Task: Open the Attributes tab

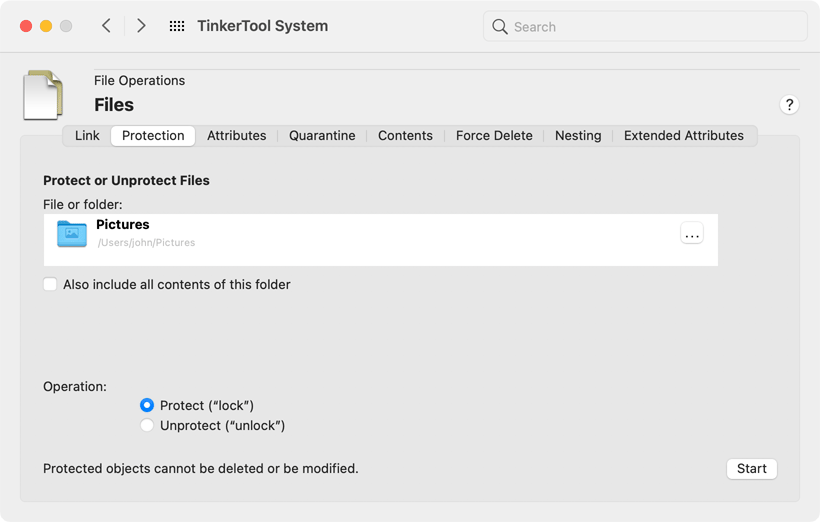Action: pos(236,135)
